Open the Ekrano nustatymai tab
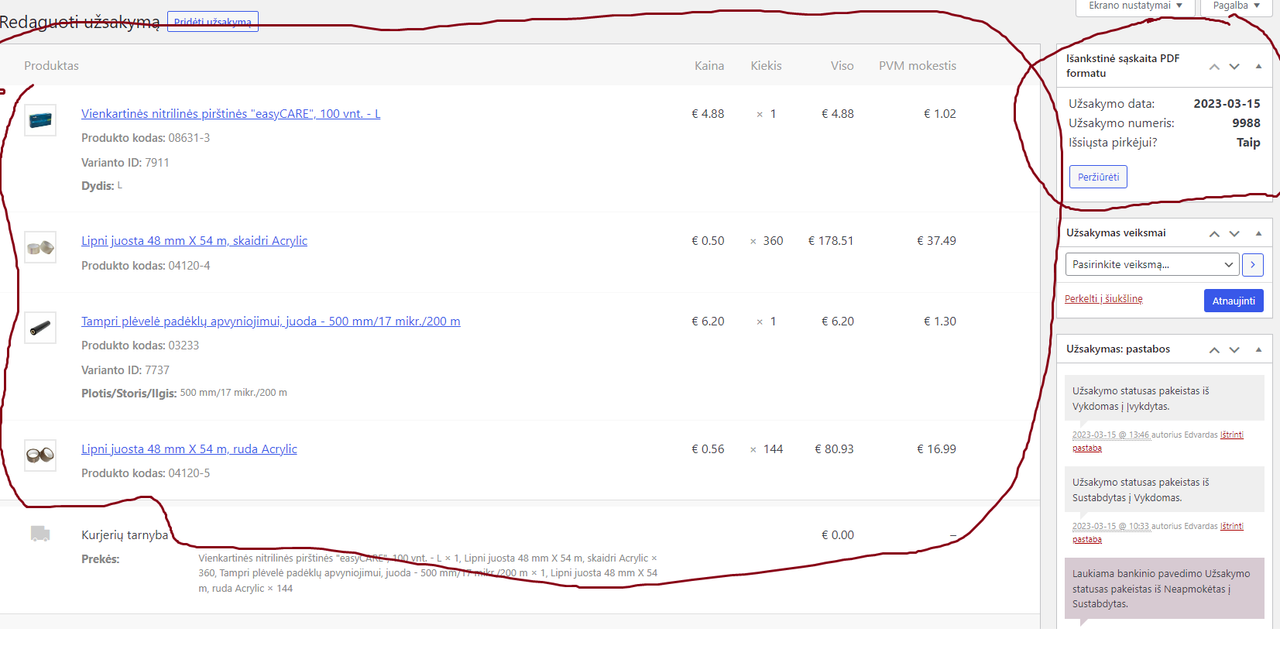 (1136, 6)
